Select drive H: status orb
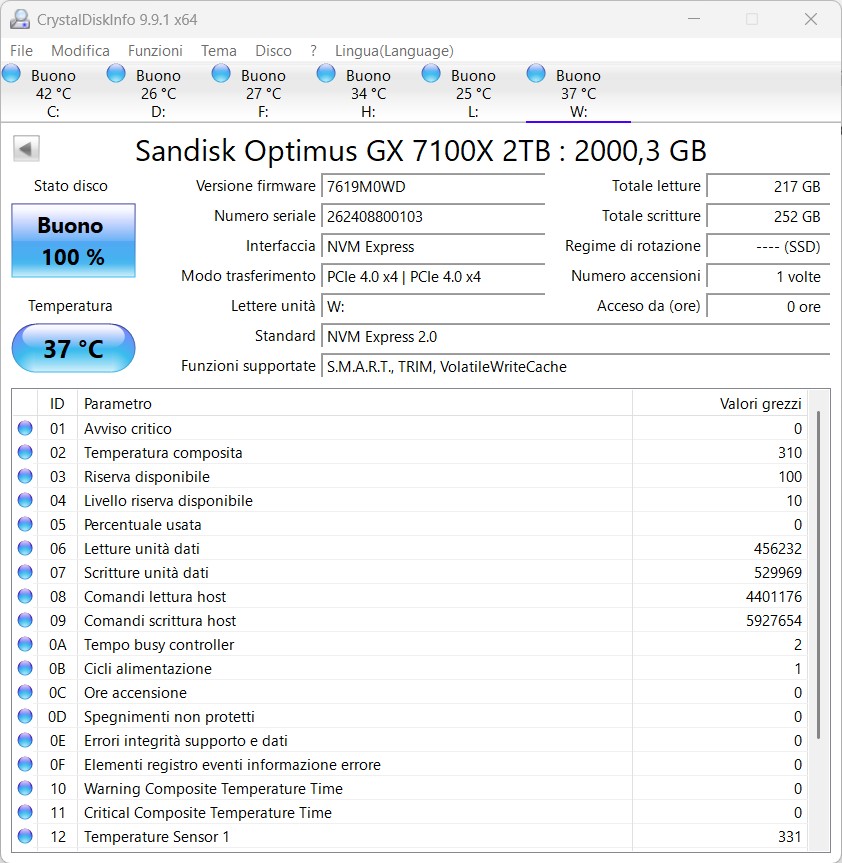The height and width of the screenshot is (863, 842). click(326, 74)
